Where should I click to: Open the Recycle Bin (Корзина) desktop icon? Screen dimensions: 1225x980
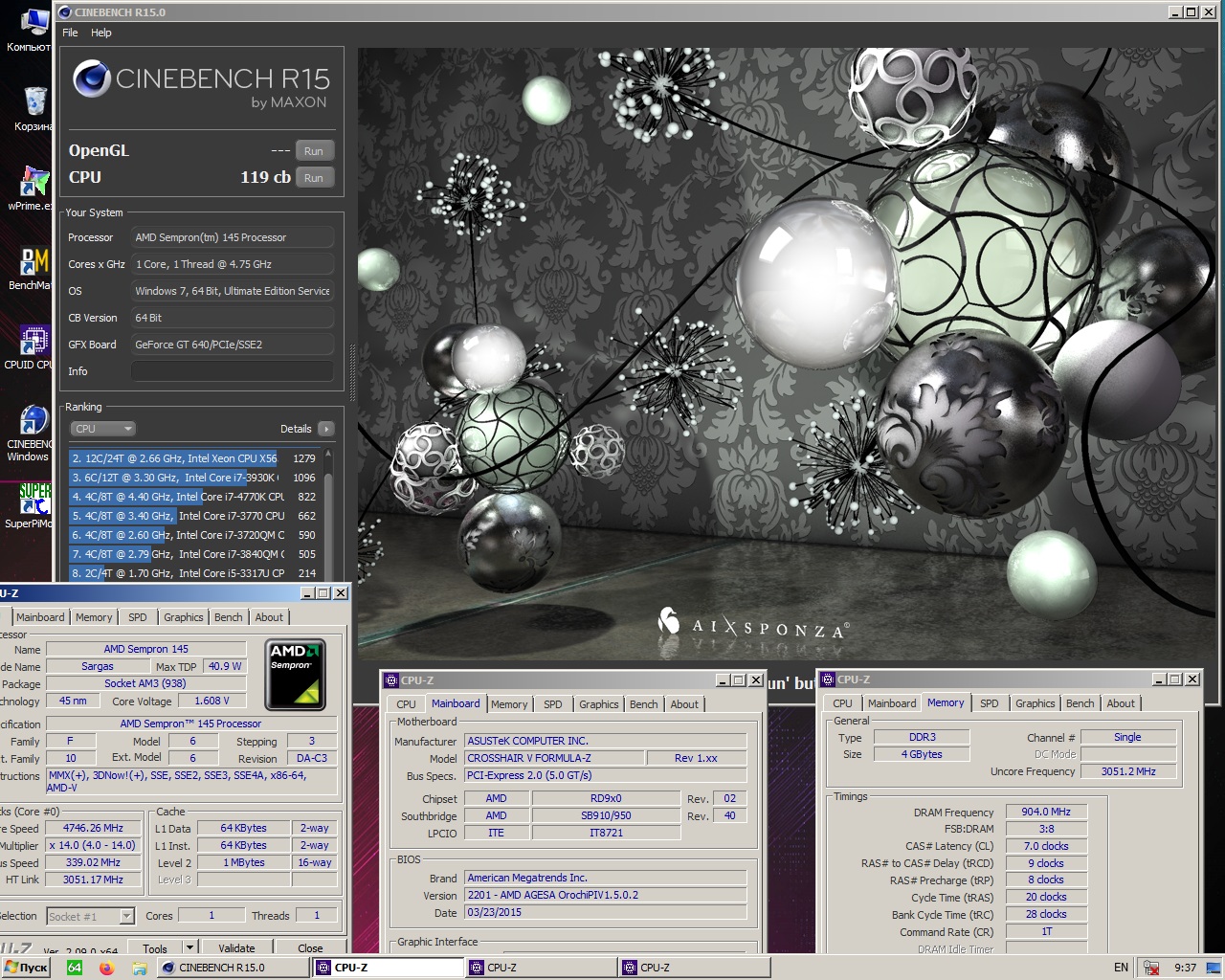tap(34, 109)
